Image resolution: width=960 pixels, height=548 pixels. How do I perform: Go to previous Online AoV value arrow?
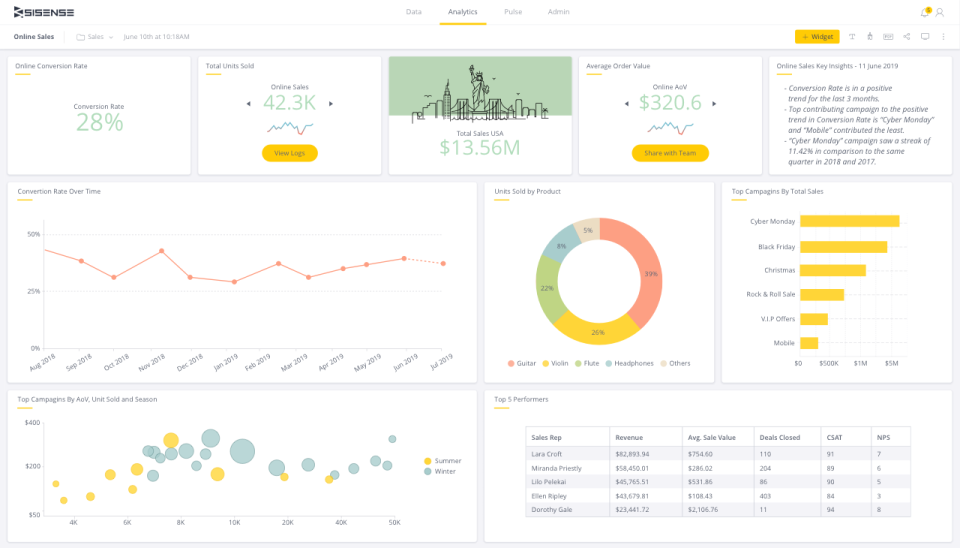[626, 103]
